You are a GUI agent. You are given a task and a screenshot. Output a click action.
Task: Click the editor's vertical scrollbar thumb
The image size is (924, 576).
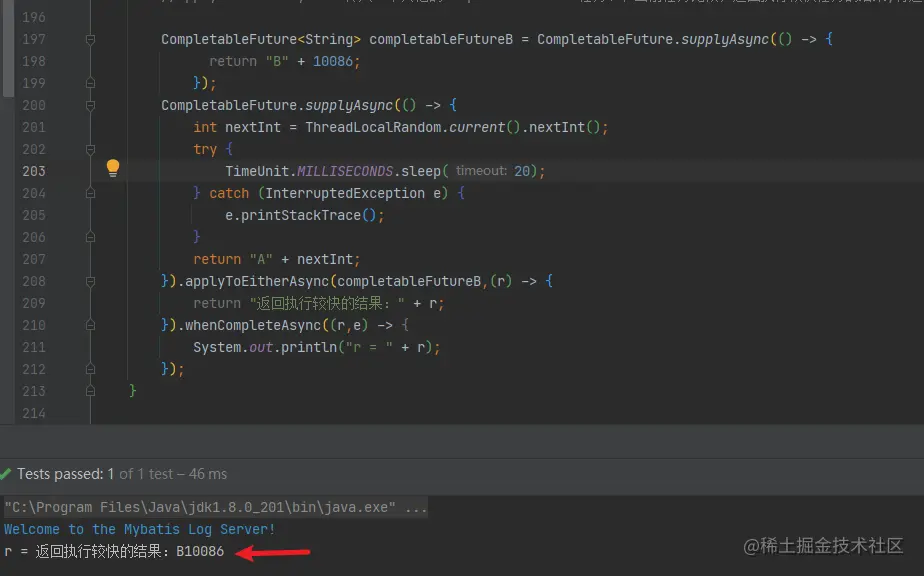7,47
